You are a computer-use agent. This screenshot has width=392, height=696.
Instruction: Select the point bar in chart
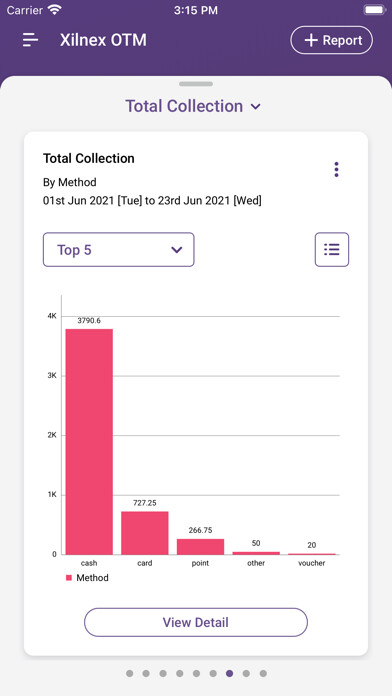tap(200, 546)
